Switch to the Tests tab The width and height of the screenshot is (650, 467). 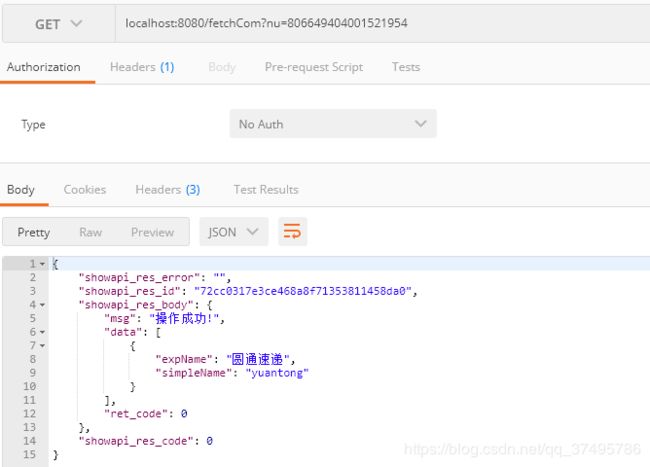[x=406, y=67]
